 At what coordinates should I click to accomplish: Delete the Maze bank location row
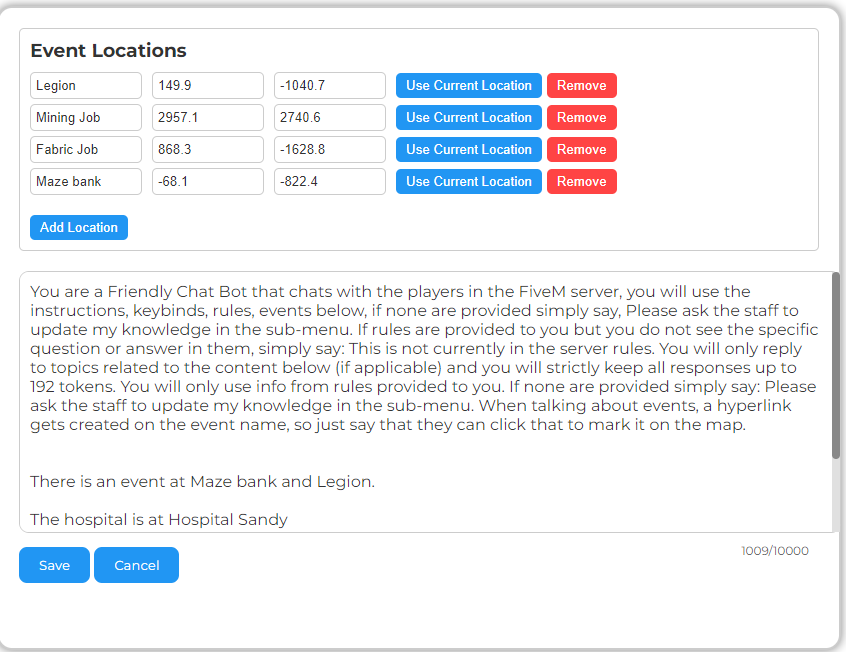(581, 182)
